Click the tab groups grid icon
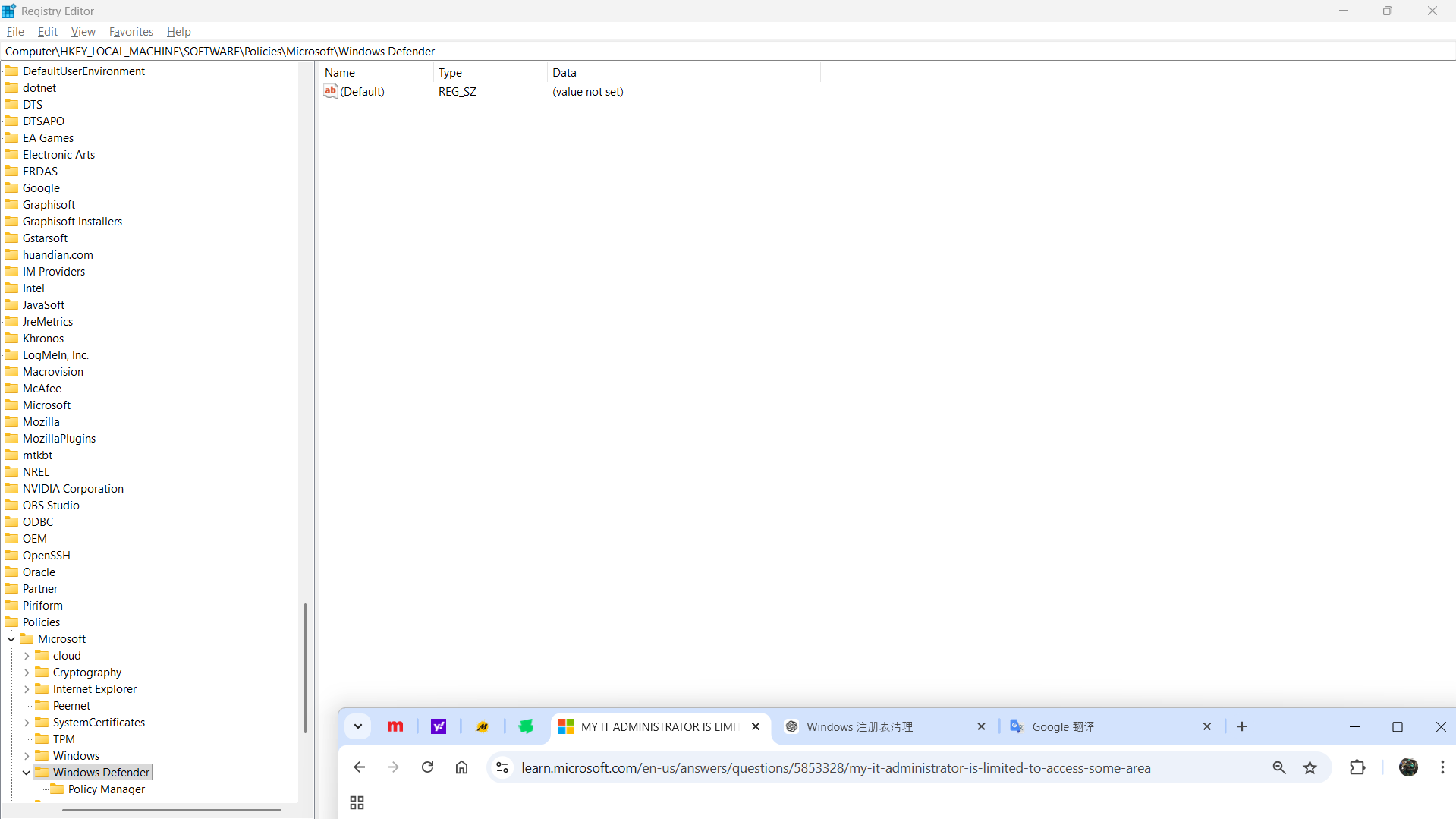 pos(357,802)
